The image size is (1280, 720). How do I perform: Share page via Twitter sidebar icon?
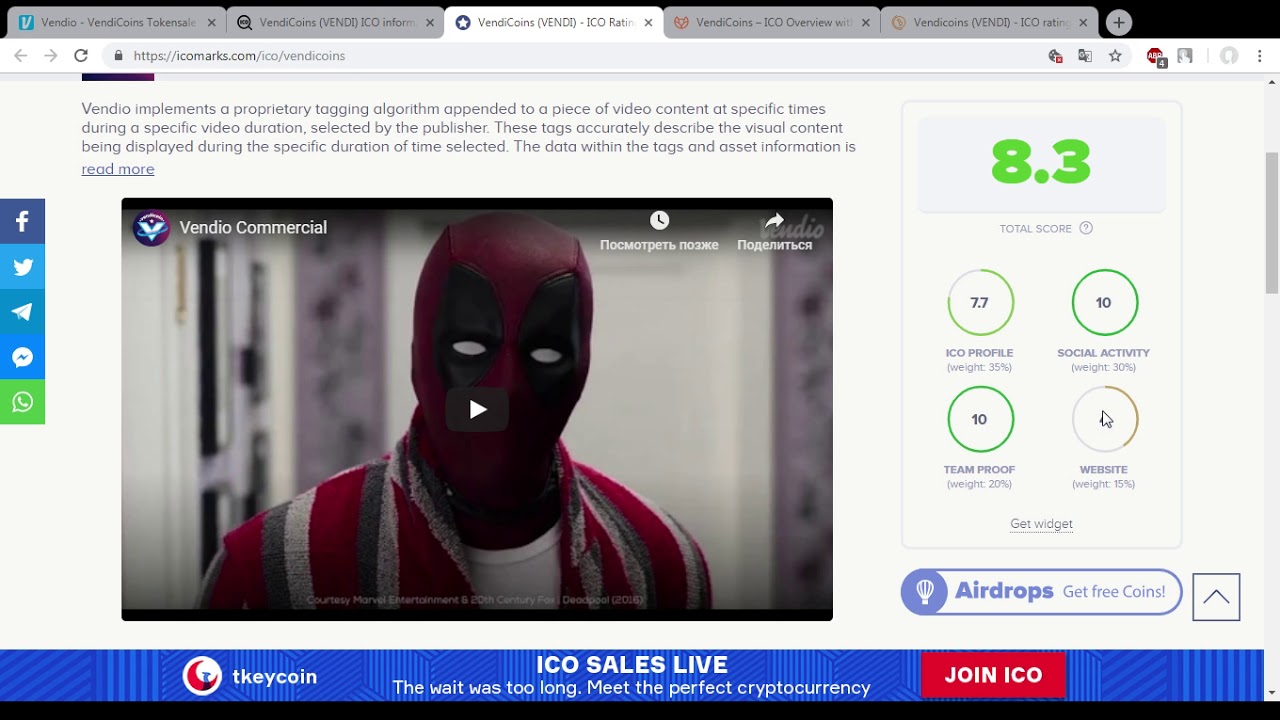22,267
